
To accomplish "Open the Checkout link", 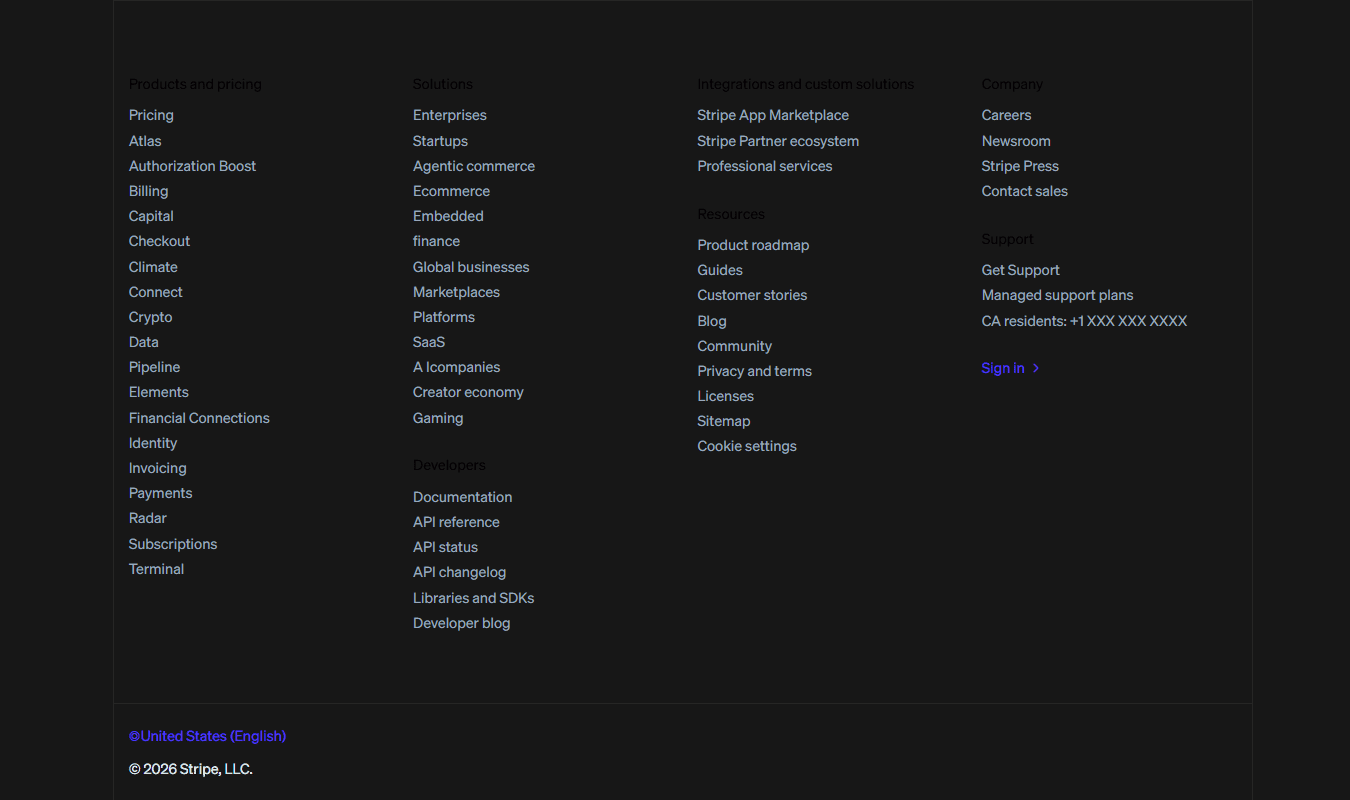I will pos(159,241).
